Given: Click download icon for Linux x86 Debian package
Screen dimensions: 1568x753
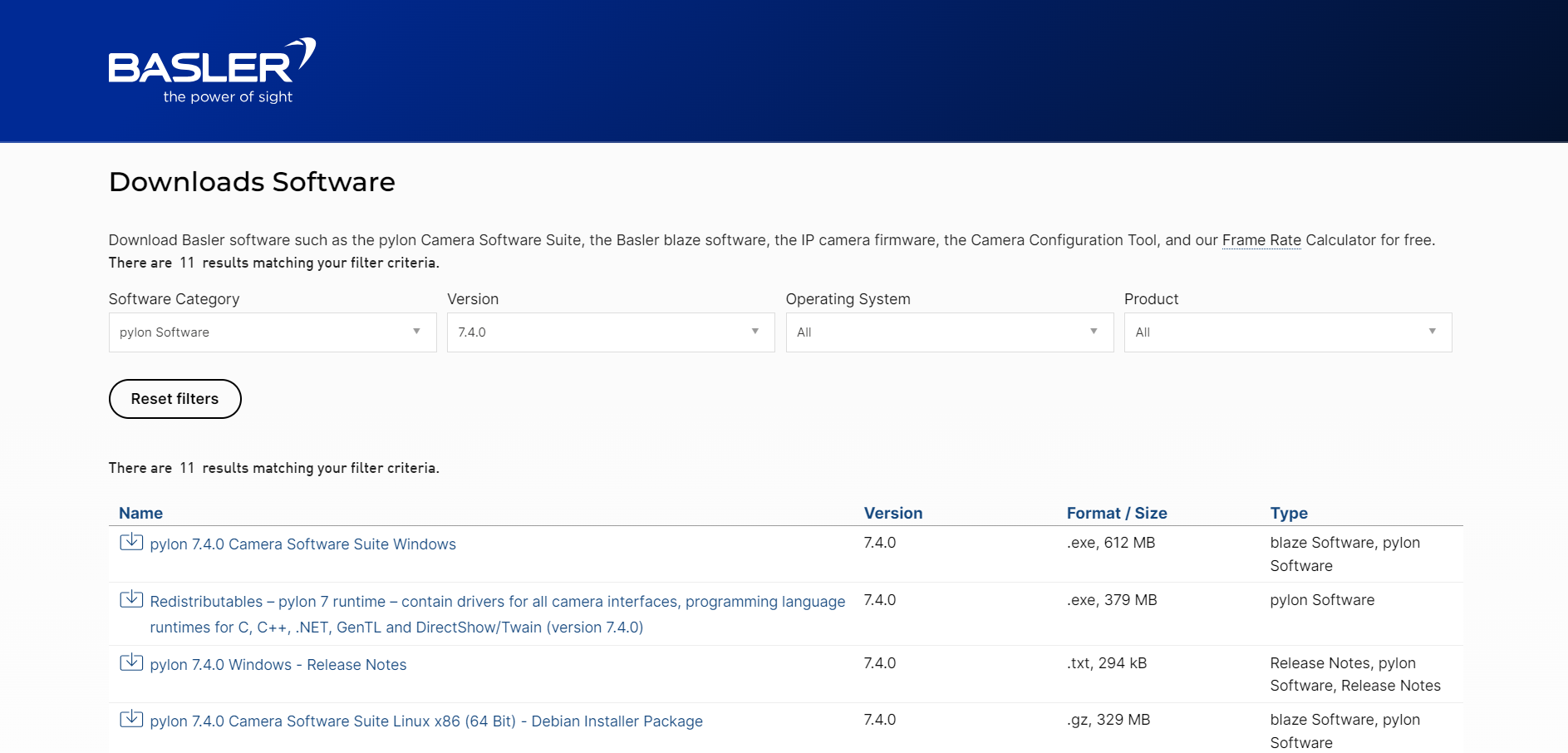Looking at the screenshot, I should pyautogui.click(x=131, y=719).
